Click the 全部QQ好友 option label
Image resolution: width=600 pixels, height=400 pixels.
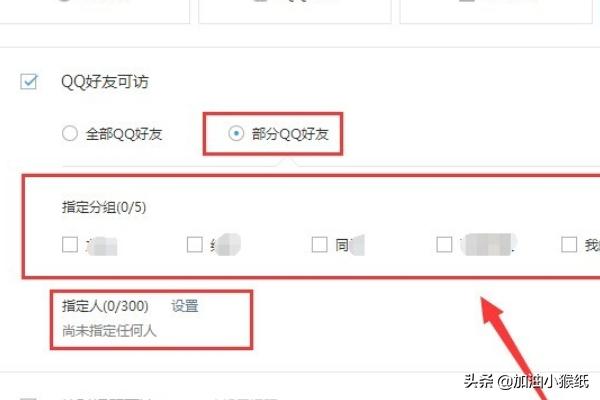coord(124,134)
